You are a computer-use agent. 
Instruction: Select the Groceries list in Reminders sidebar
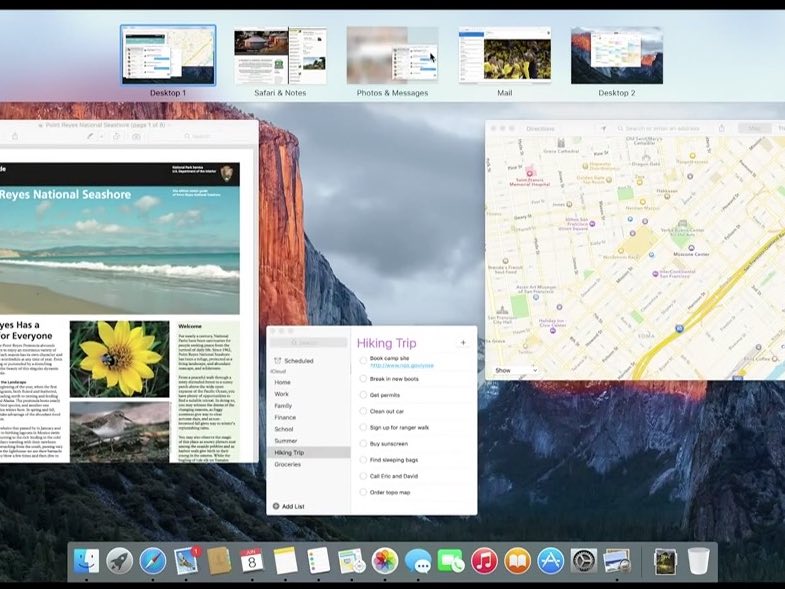288,464
